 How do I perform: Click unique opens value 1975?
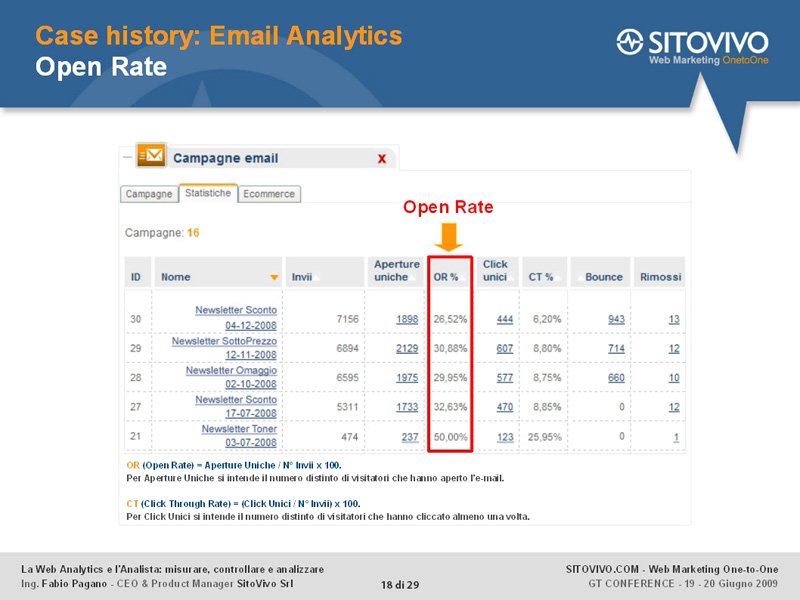pyautogui.click(x=407, y=378)
